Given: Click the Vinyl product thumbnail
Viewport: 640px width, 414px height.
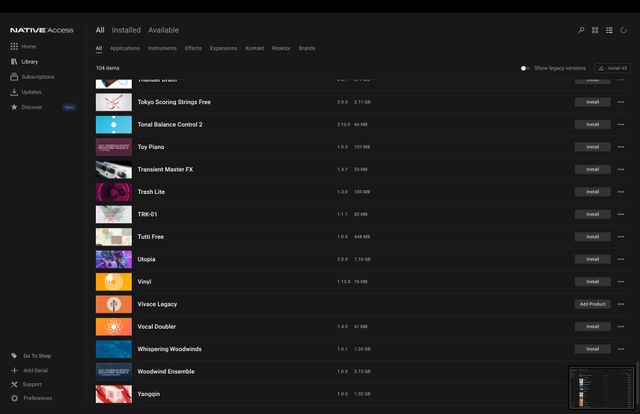Looking at the screenshot, I should coord(114,282).
